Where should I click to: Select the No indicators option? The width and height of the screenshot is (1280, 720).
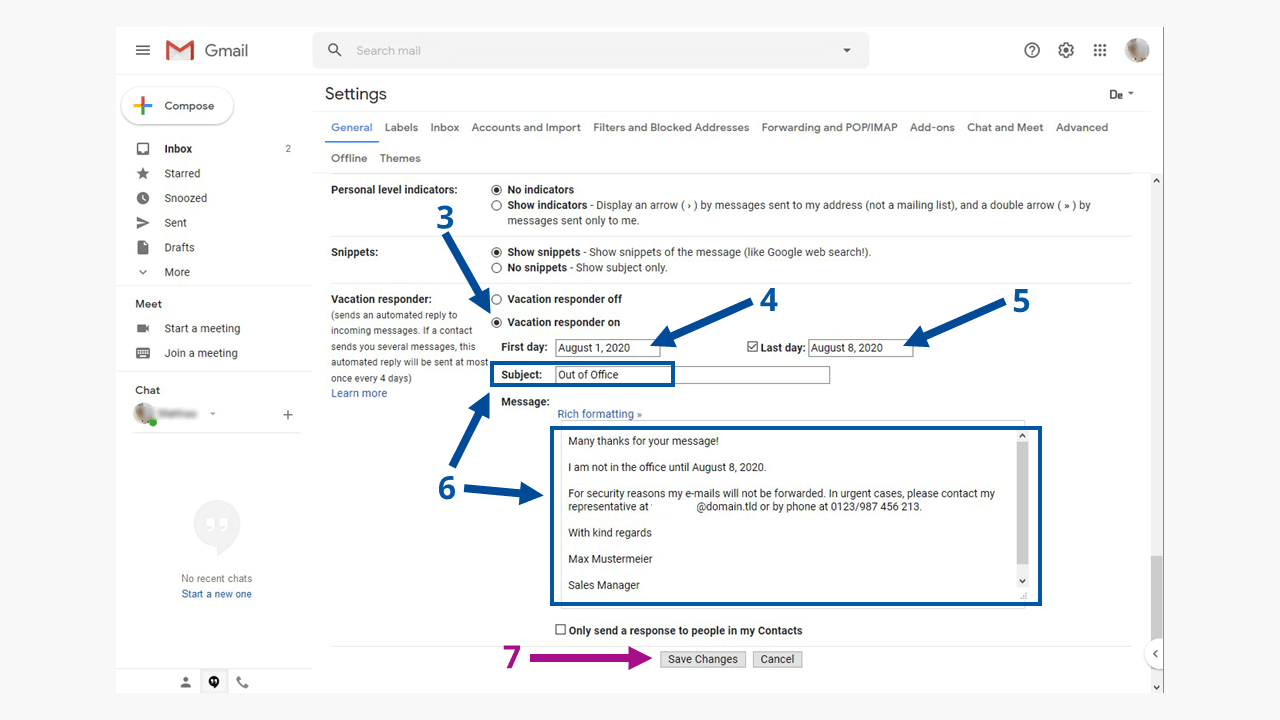pyautogui.click(x=496, y=189)
